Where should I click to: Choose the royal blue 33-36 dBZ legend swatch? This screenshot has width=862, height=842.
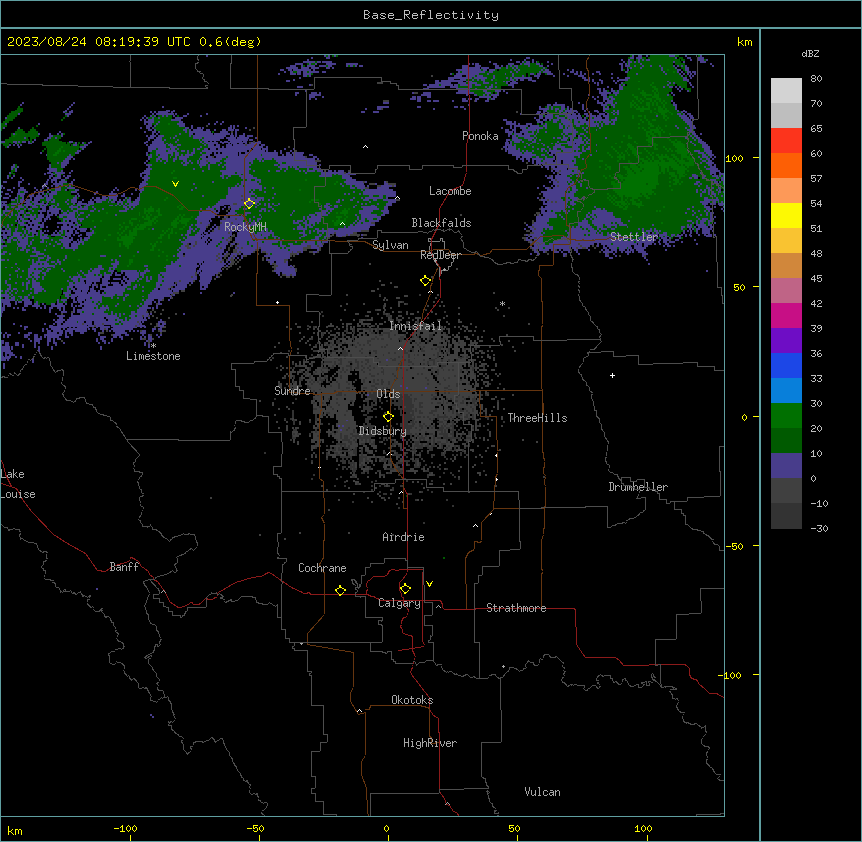point(786,365)
